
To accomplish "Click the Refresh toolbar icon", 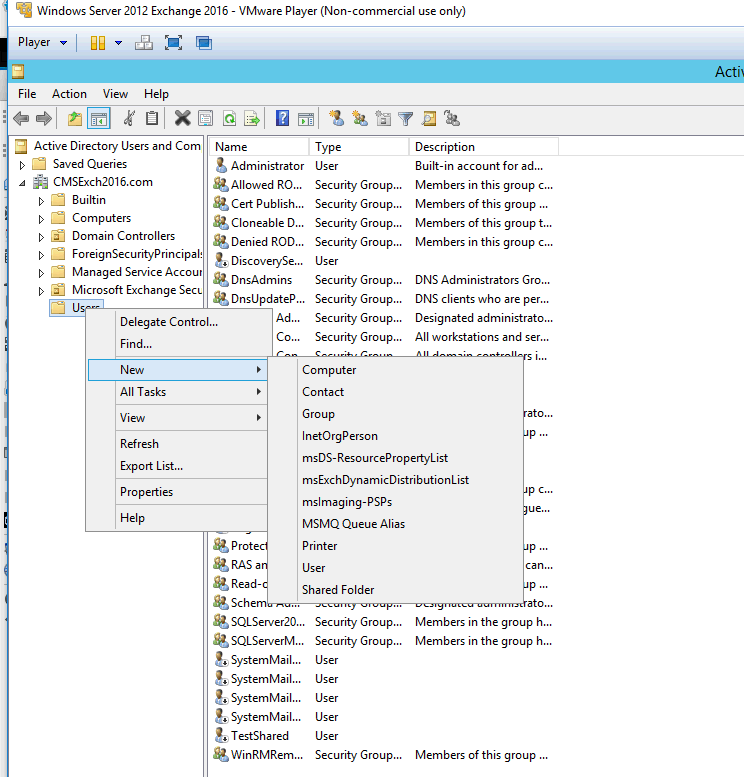I will point(229,119).
